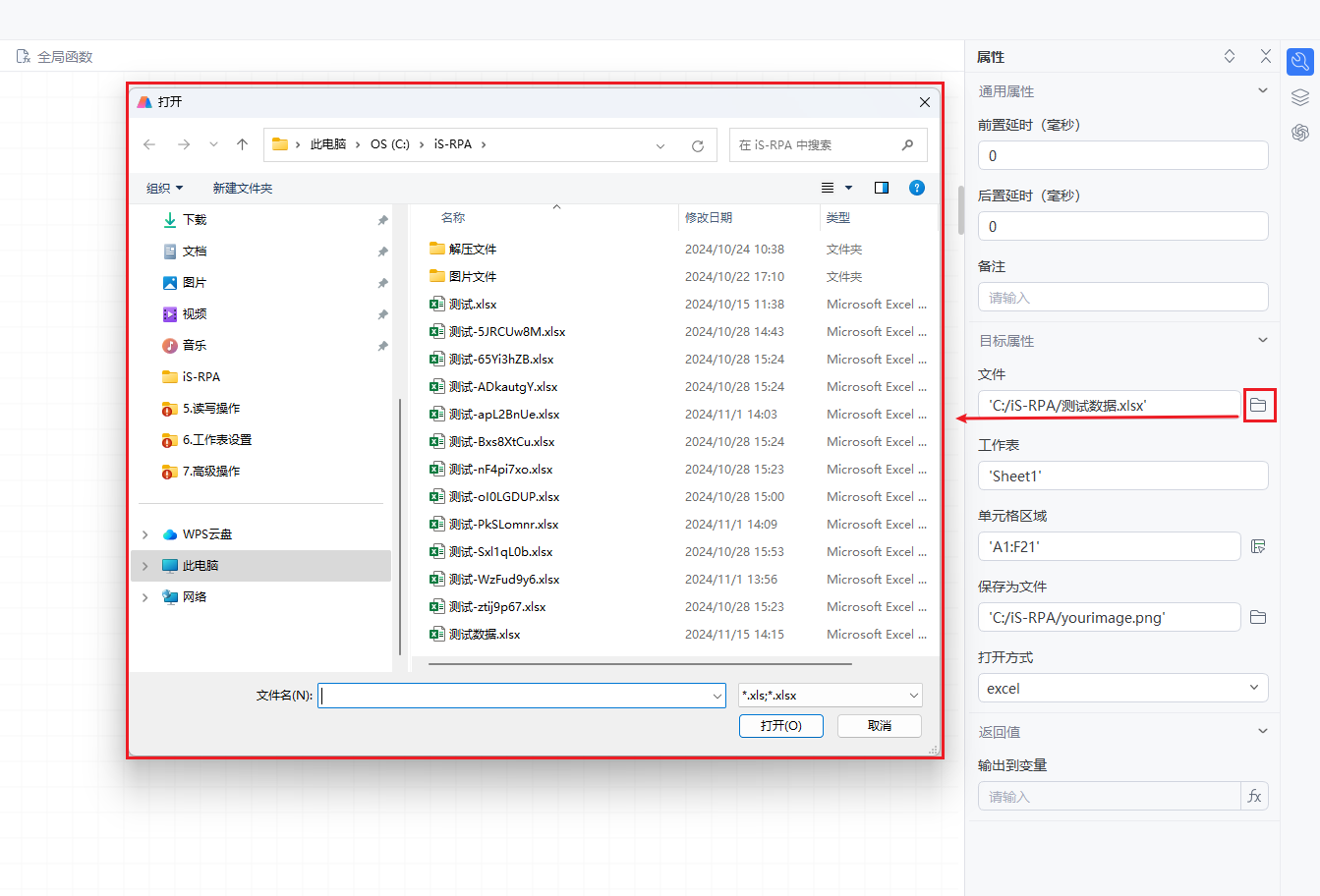The height and width of the screenshot is (896, 1320).
Task: Open the AI assistant icon in sidebar
Action: [x=1300, y=133]
